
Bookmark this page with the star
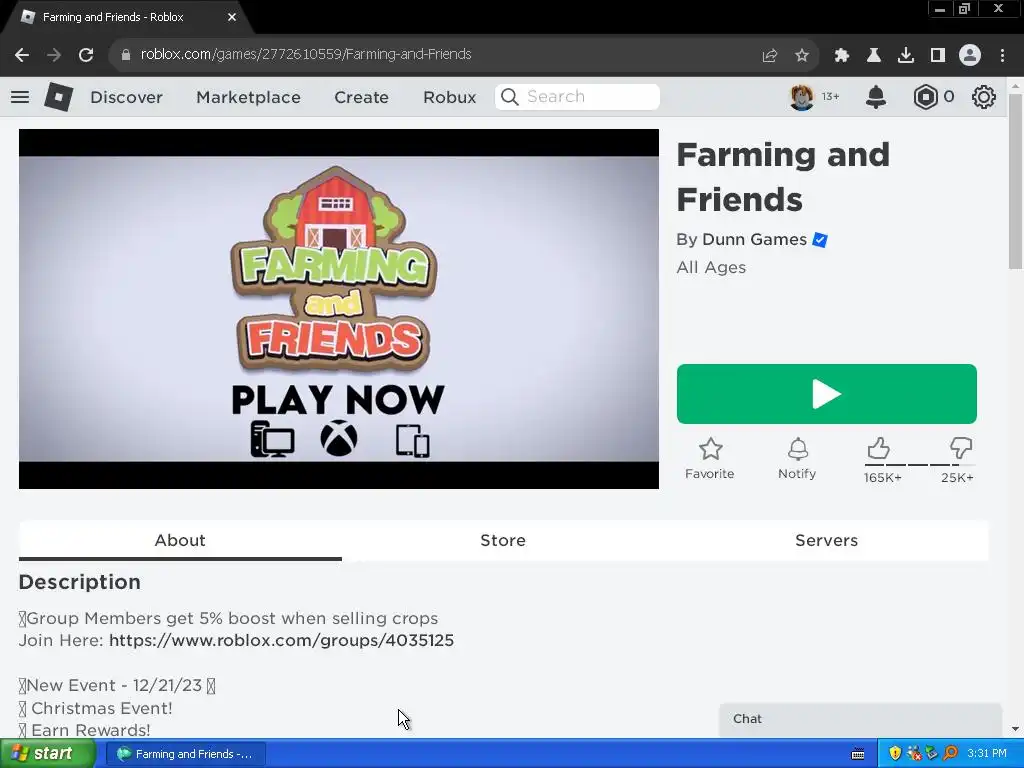[802, 56]
